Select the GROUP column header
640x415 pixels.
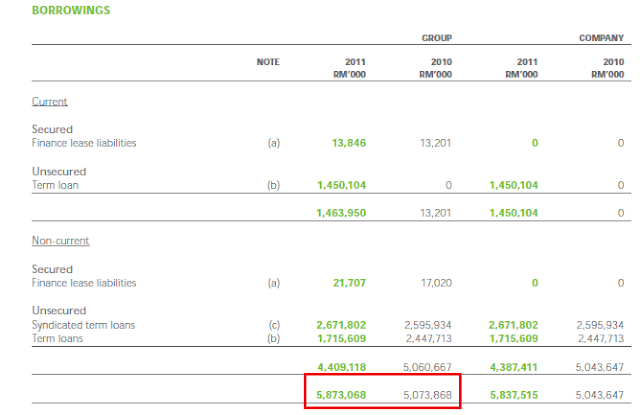click(x=437, y=38)
